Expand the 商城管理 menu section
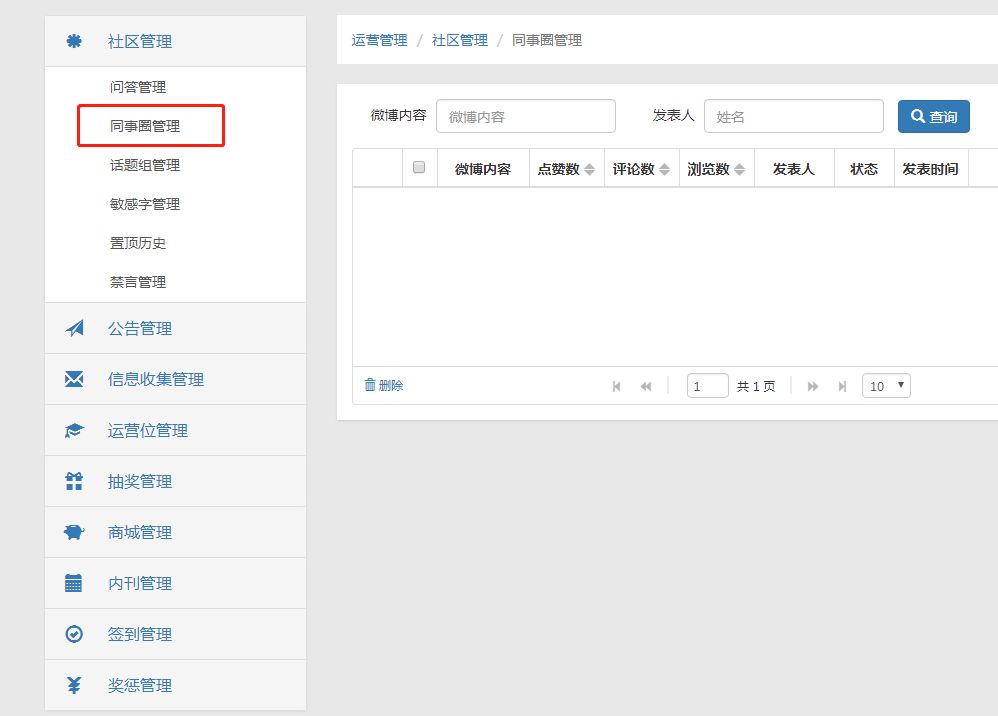Screen dimensions: 998x716 [x=175, y=533]
